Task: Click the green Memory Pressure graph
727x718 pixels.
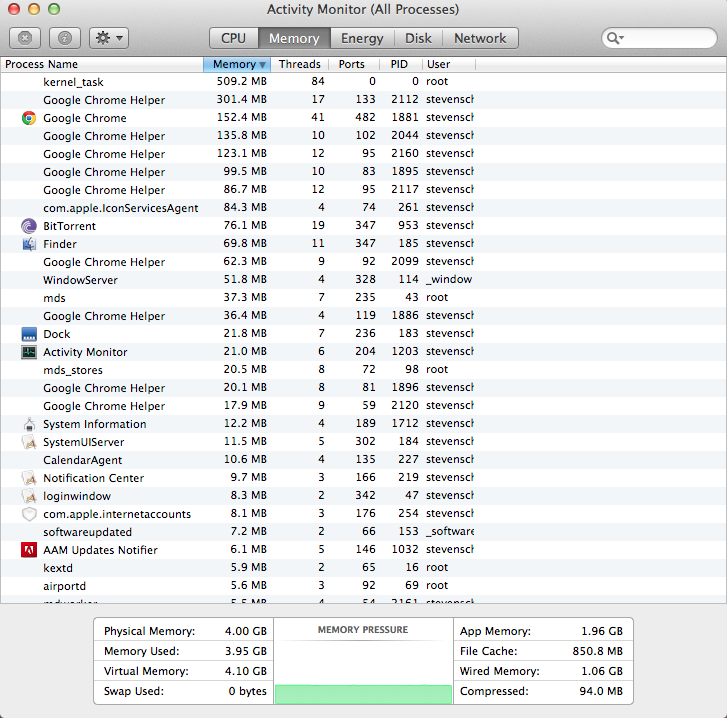Action: 363,694
